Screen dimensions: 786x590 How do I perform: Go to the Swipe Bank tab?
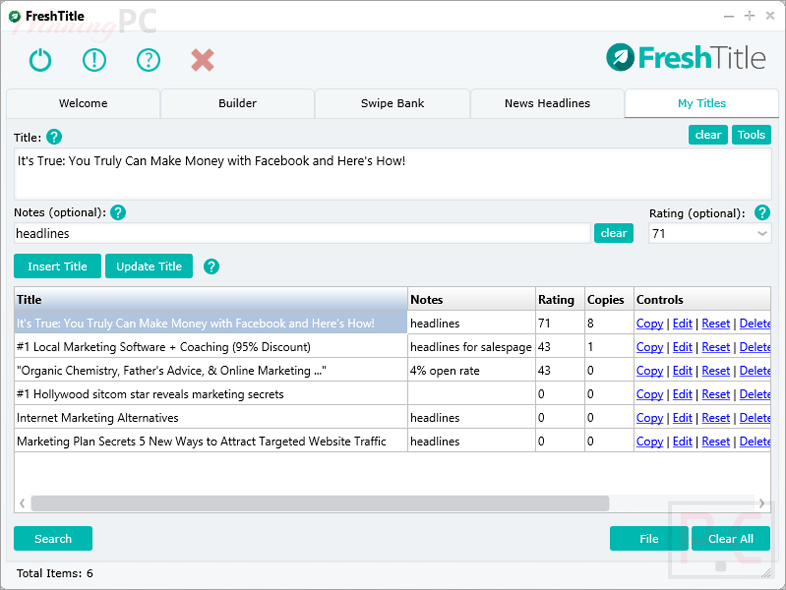pyautogui.click(x=392, y=103)
